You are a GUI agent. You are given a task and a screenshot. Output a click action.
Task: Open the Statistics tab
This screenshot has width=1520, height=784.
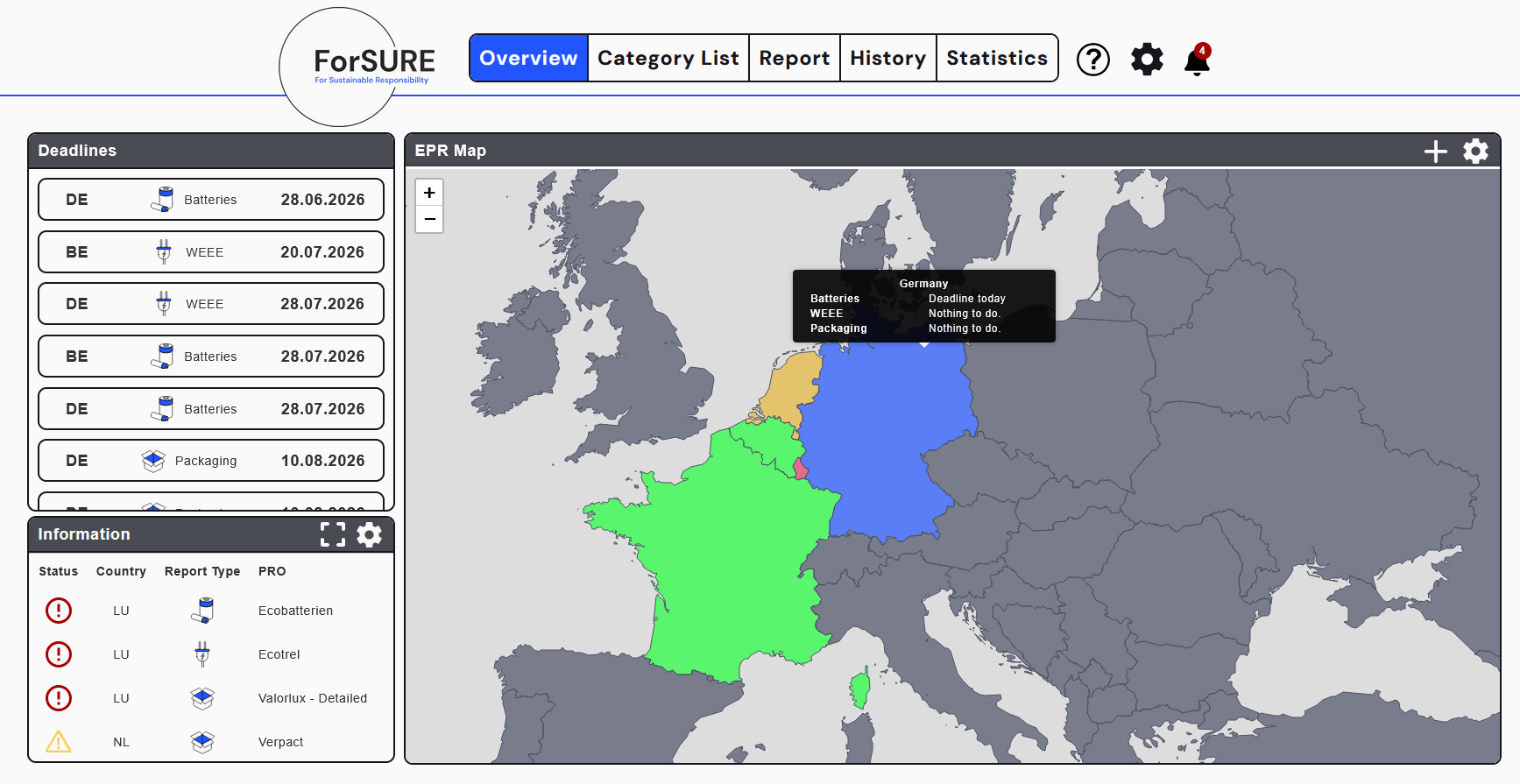click(997, 58)
